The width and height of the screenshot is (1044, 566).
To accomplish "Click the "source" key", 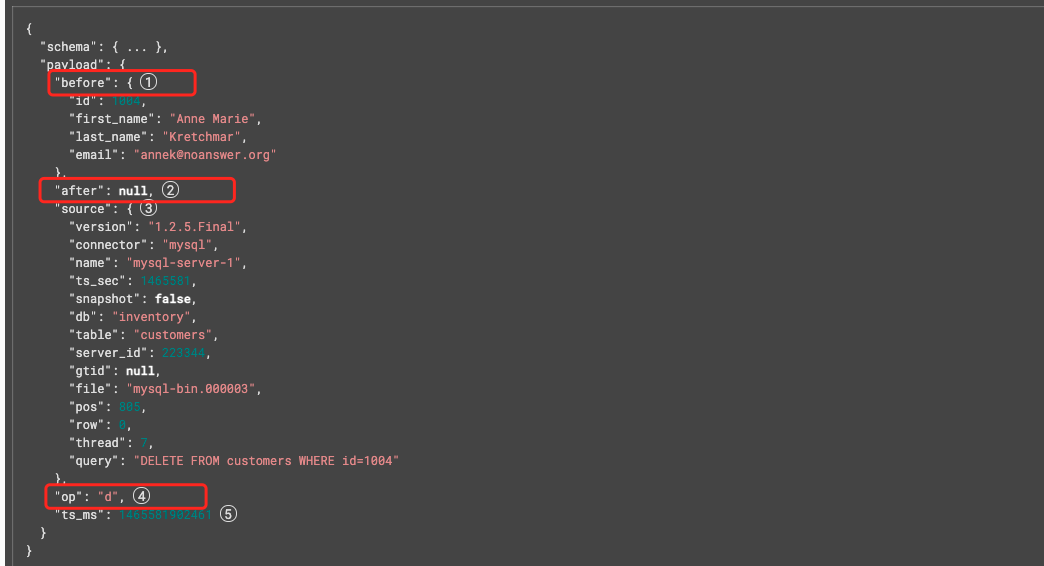I will pyautogui.click(x=83, y=209).
